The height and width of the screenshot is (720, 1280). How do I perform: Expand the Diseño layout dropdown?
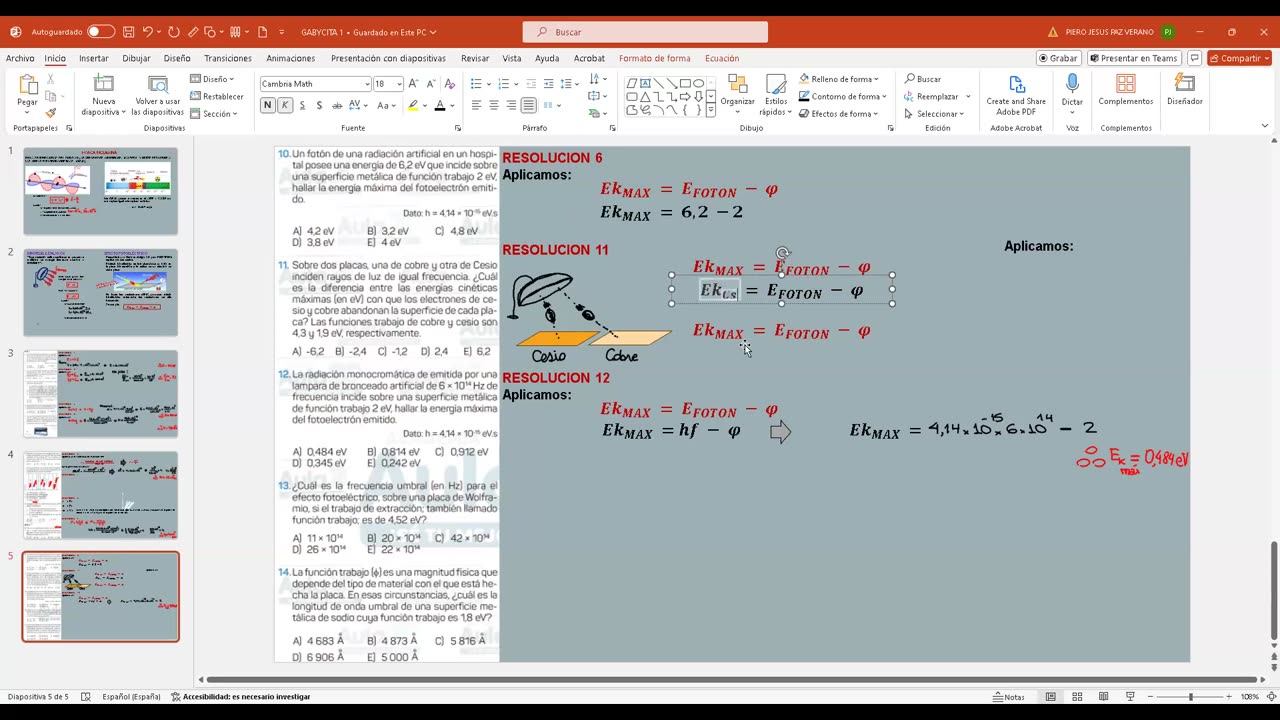[213, 79]
